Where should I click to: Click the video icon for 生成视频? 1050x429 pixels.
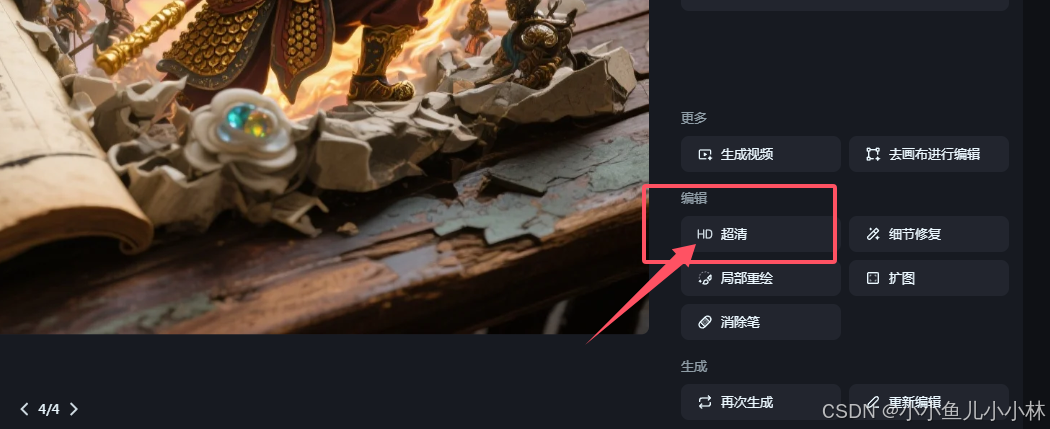pos(704,155)
